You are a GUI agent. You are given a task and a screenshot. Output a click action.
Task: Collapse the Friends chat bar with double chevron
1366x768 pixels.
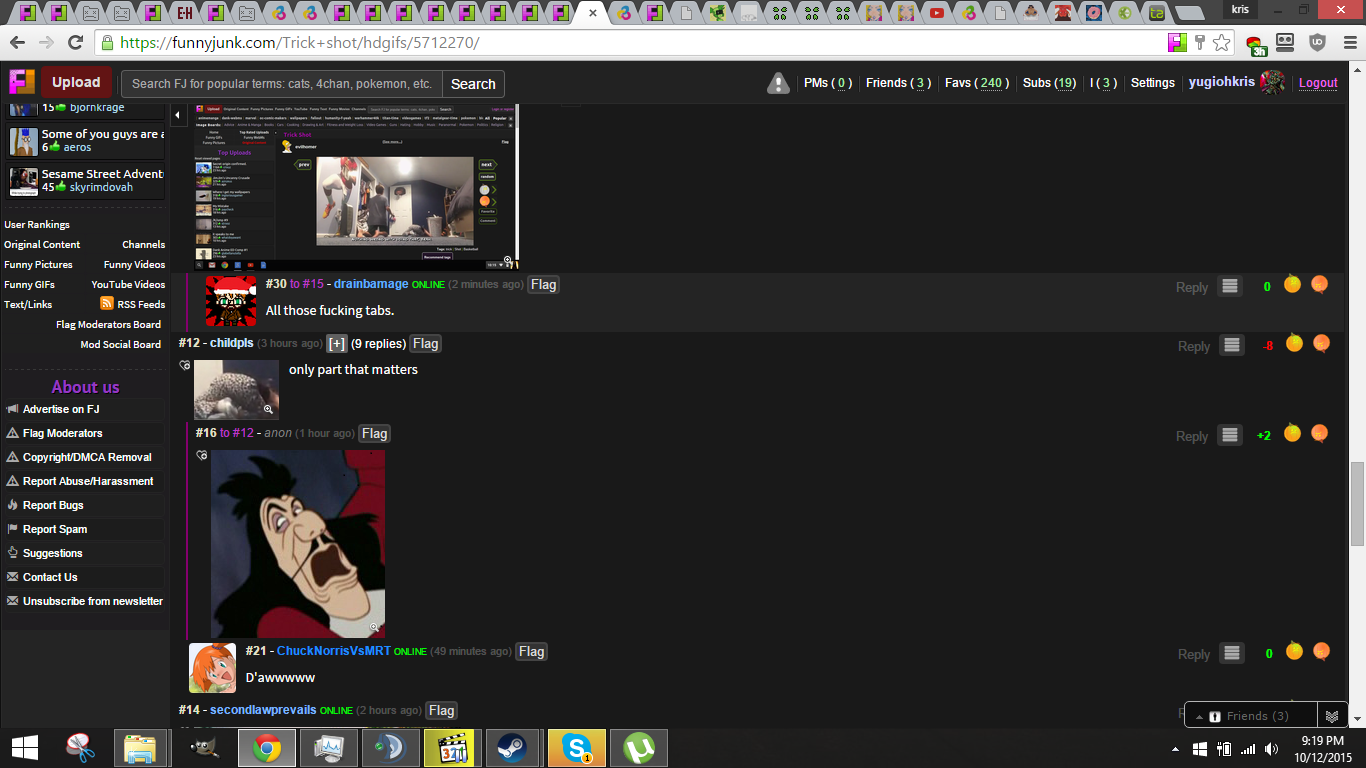pos(1331,716)
